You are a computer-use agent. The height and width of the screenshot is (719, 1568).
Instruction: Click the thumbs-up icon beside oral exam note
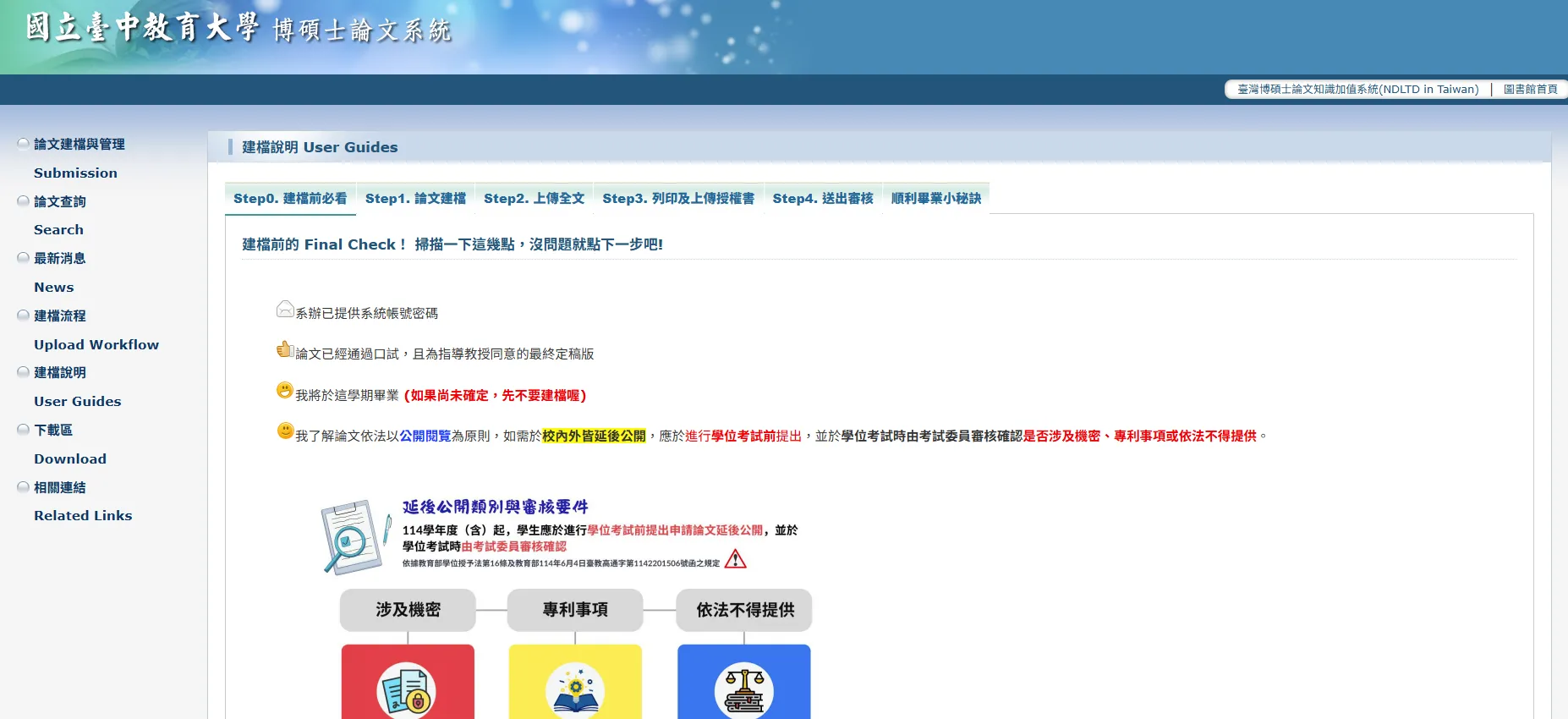point(285,349)
